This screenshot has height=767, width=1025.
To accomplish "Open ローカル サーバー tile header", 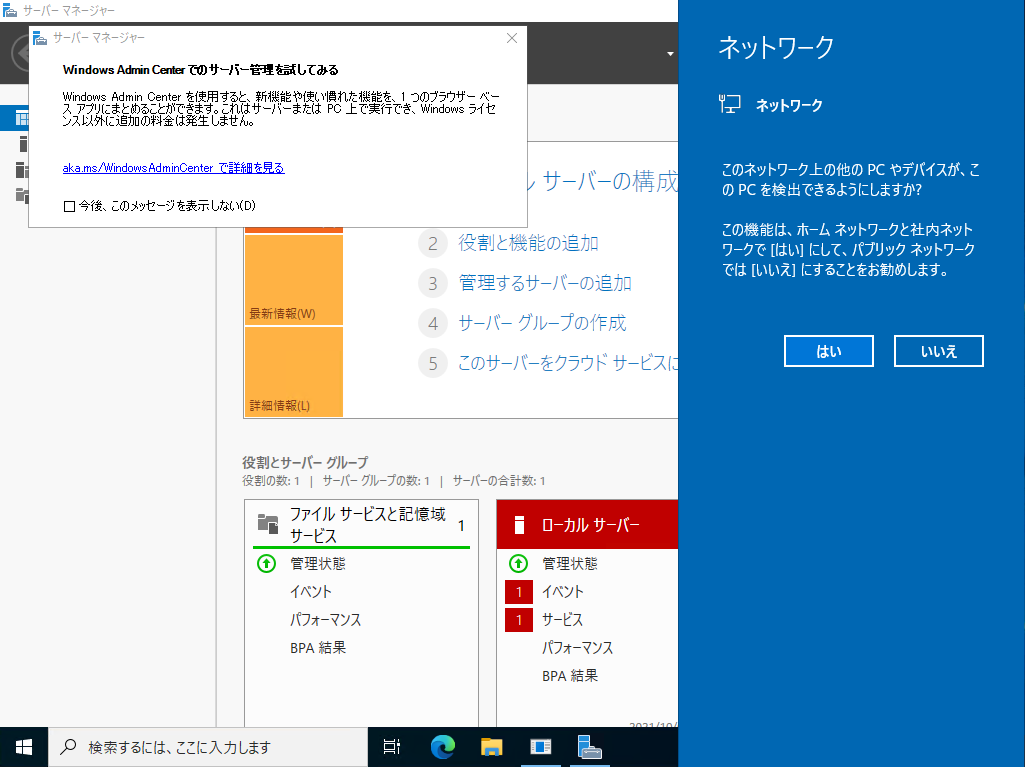I will tap(587, 525).
